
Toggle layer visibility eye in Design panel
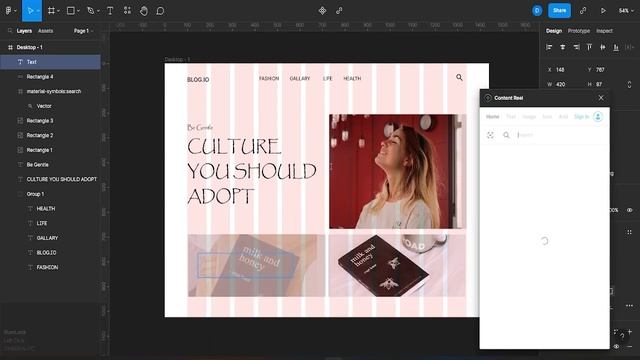pos(630,210)
